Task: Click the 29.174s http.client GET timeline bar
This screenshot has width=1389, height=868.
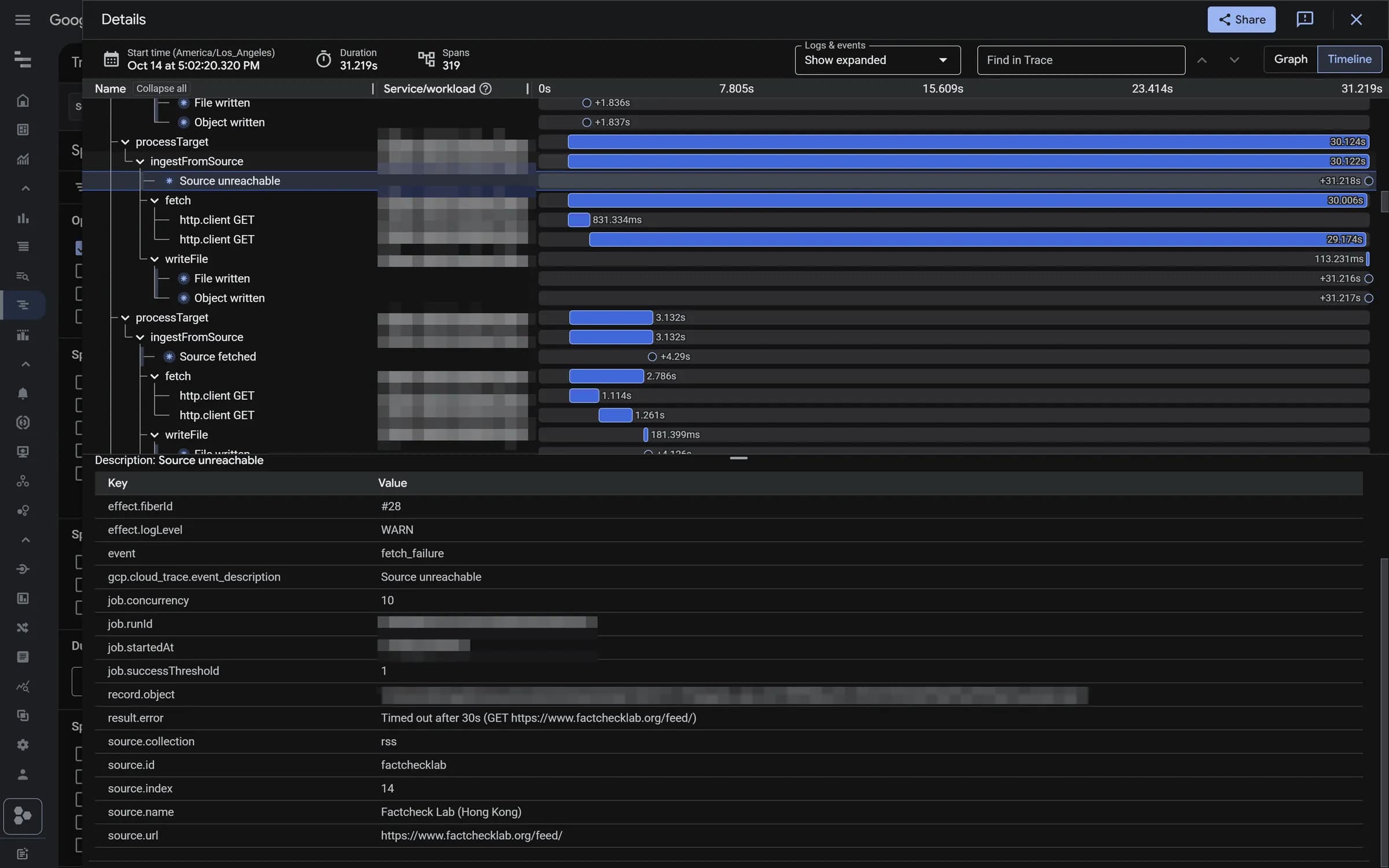Action: [x=978, y=240]
